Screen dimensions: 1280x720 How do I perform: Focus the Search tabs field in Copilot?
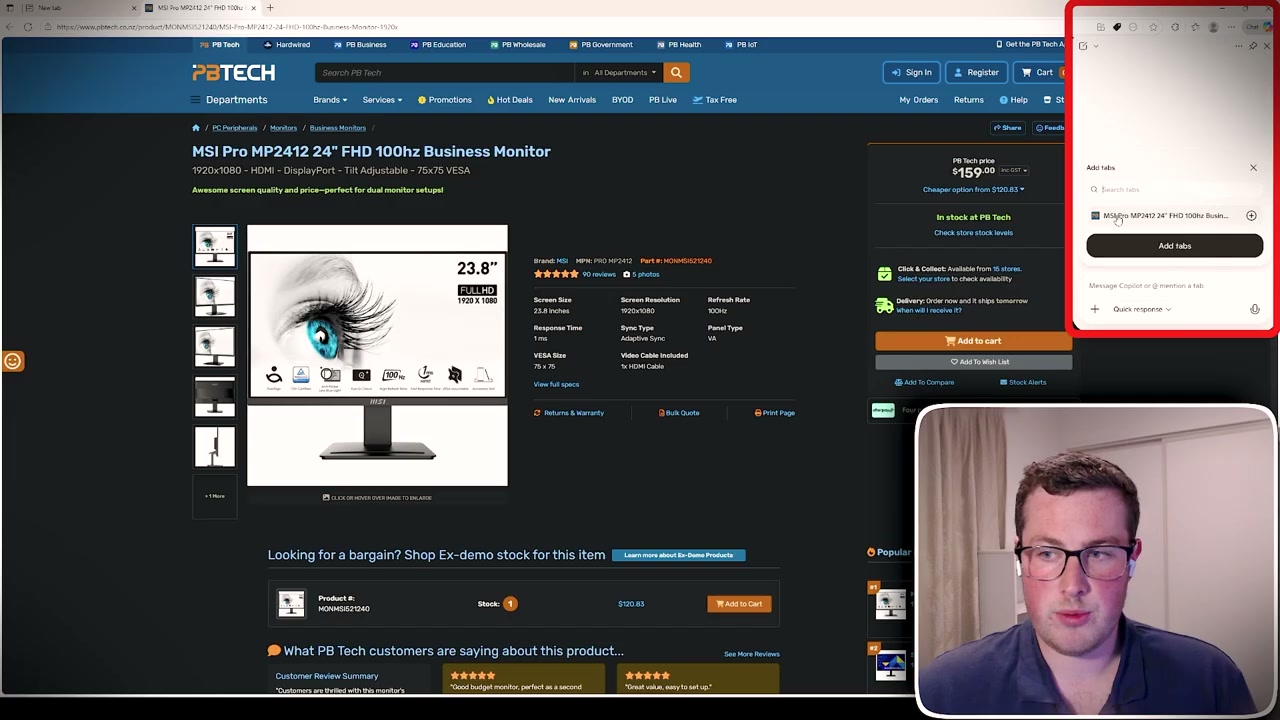(1174, 190)
